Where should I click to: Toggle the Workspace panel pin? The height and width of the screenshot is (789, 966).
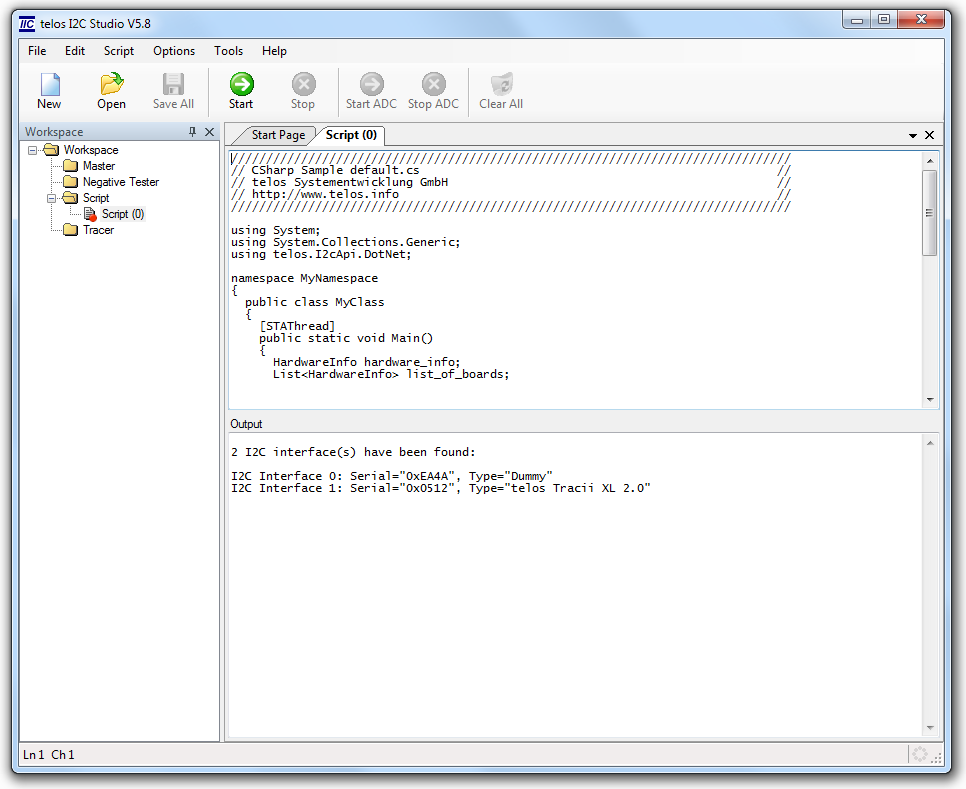tap(193, 132)
